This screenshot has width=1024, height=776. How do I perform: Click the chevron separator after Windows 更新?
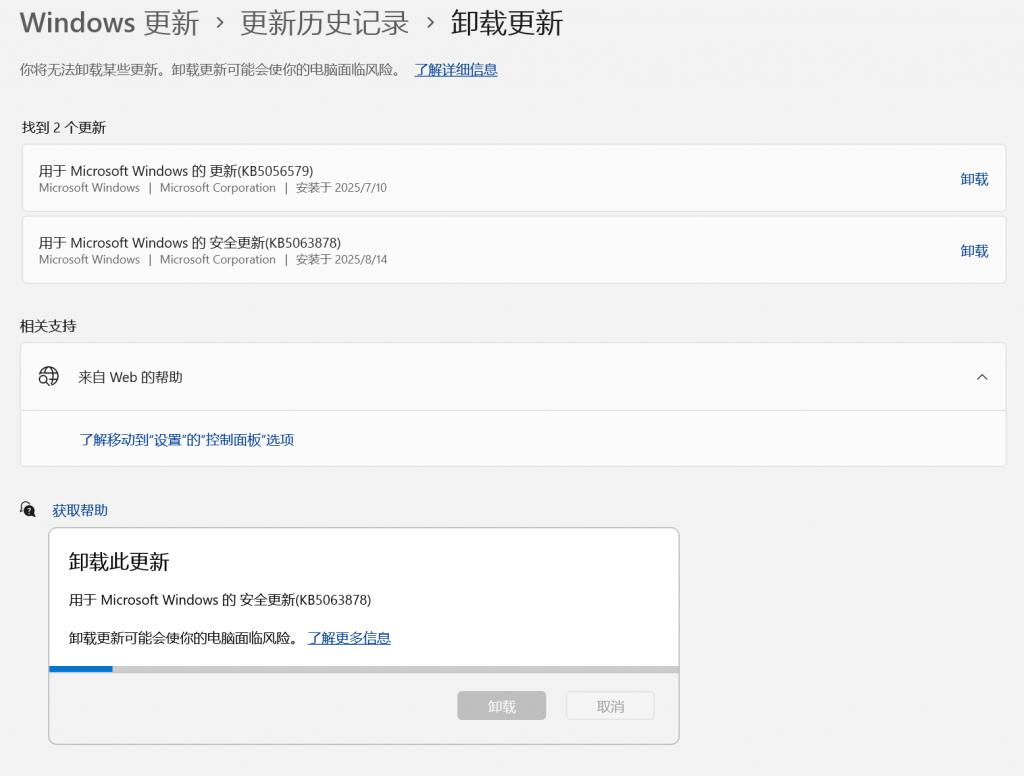click(220, 23)
